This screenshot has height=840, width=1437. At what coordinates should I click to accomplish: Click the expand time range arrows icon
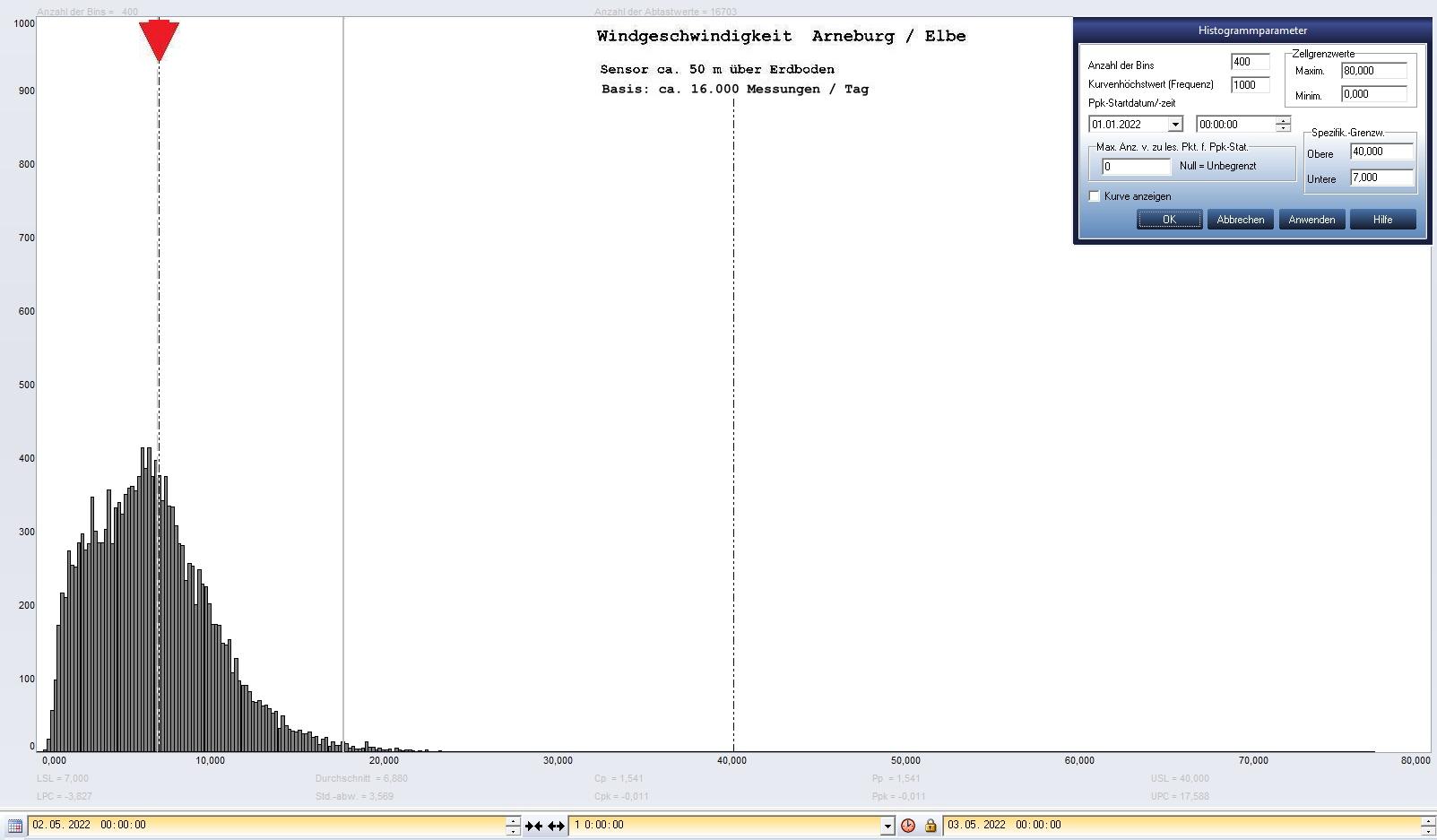click(556, 826)
